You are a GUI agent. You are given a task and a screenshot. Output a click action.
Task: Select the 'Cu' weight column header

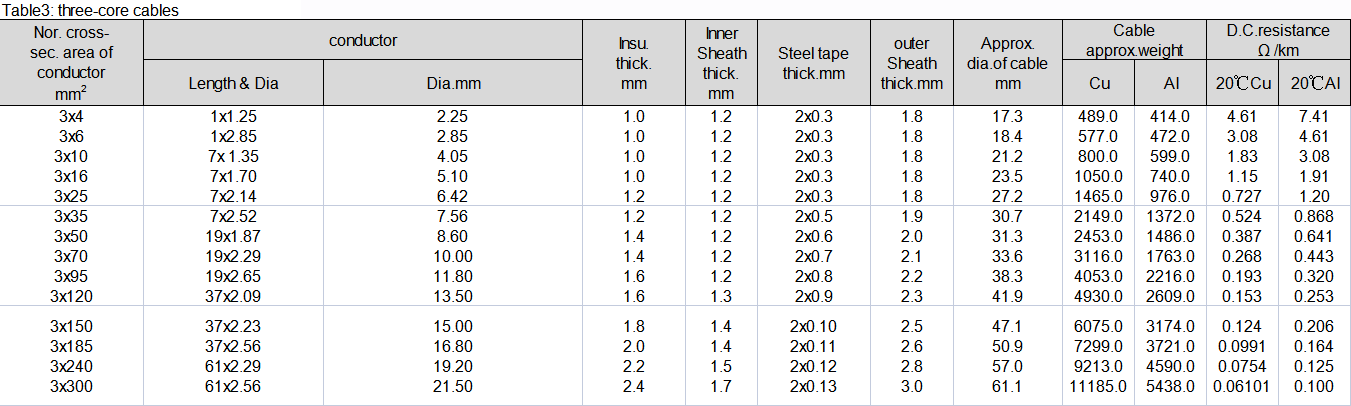tap(1098, 84)
